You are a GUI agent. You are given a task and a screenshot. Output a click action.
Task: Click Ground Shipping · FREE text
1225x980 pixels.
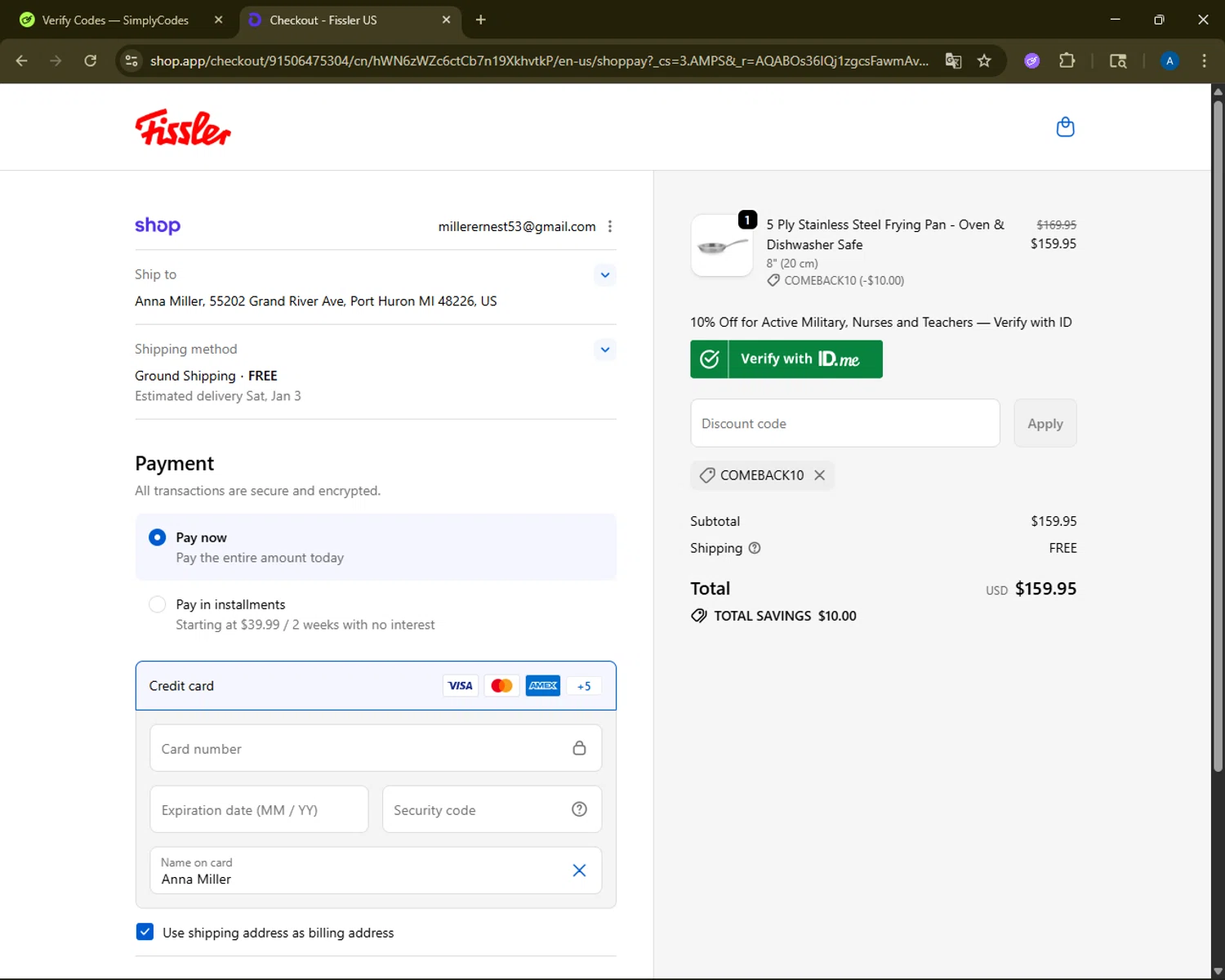[x=206, y=376]
